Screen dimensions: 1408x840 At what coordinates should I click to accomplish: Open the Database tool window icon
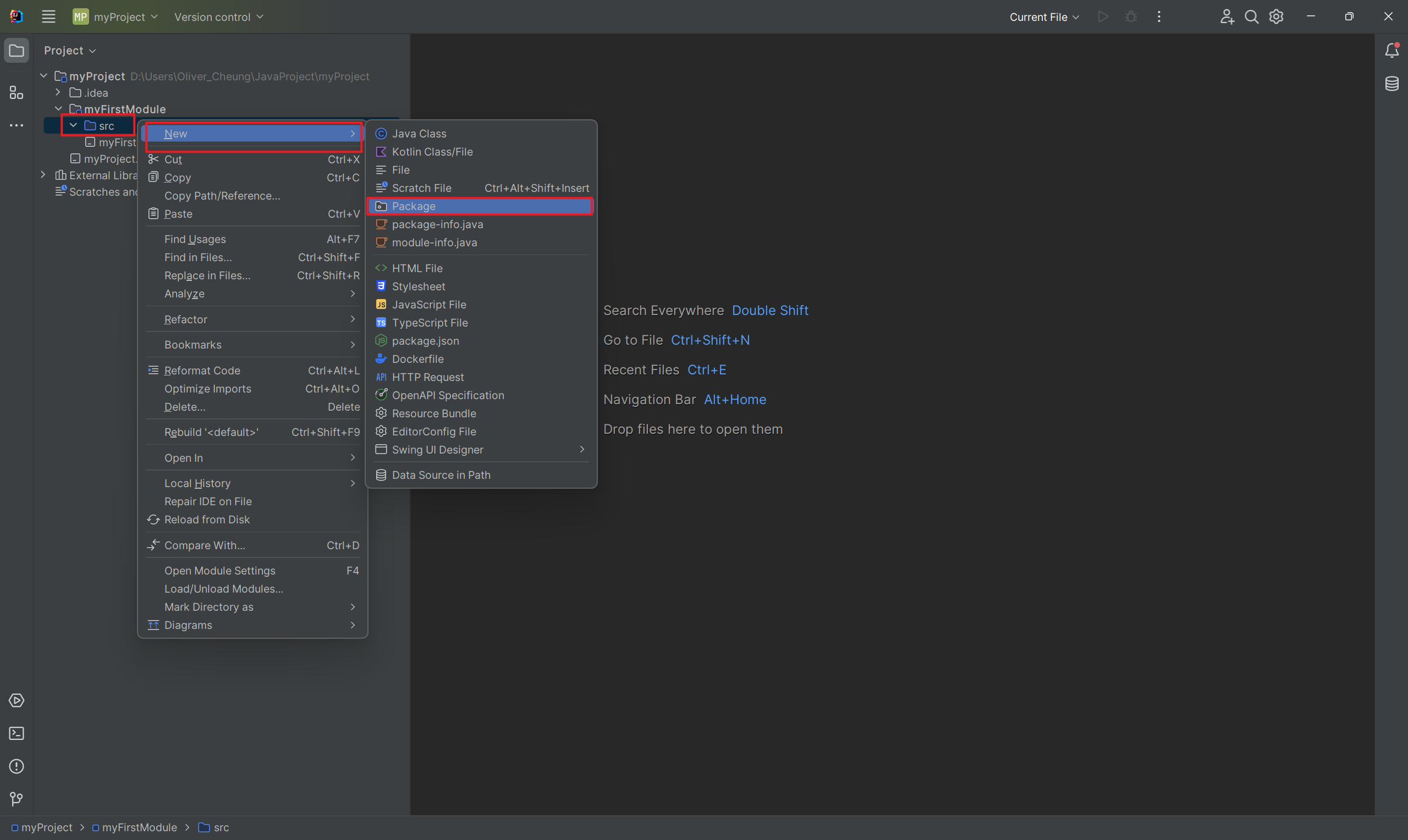(1391, 84)
